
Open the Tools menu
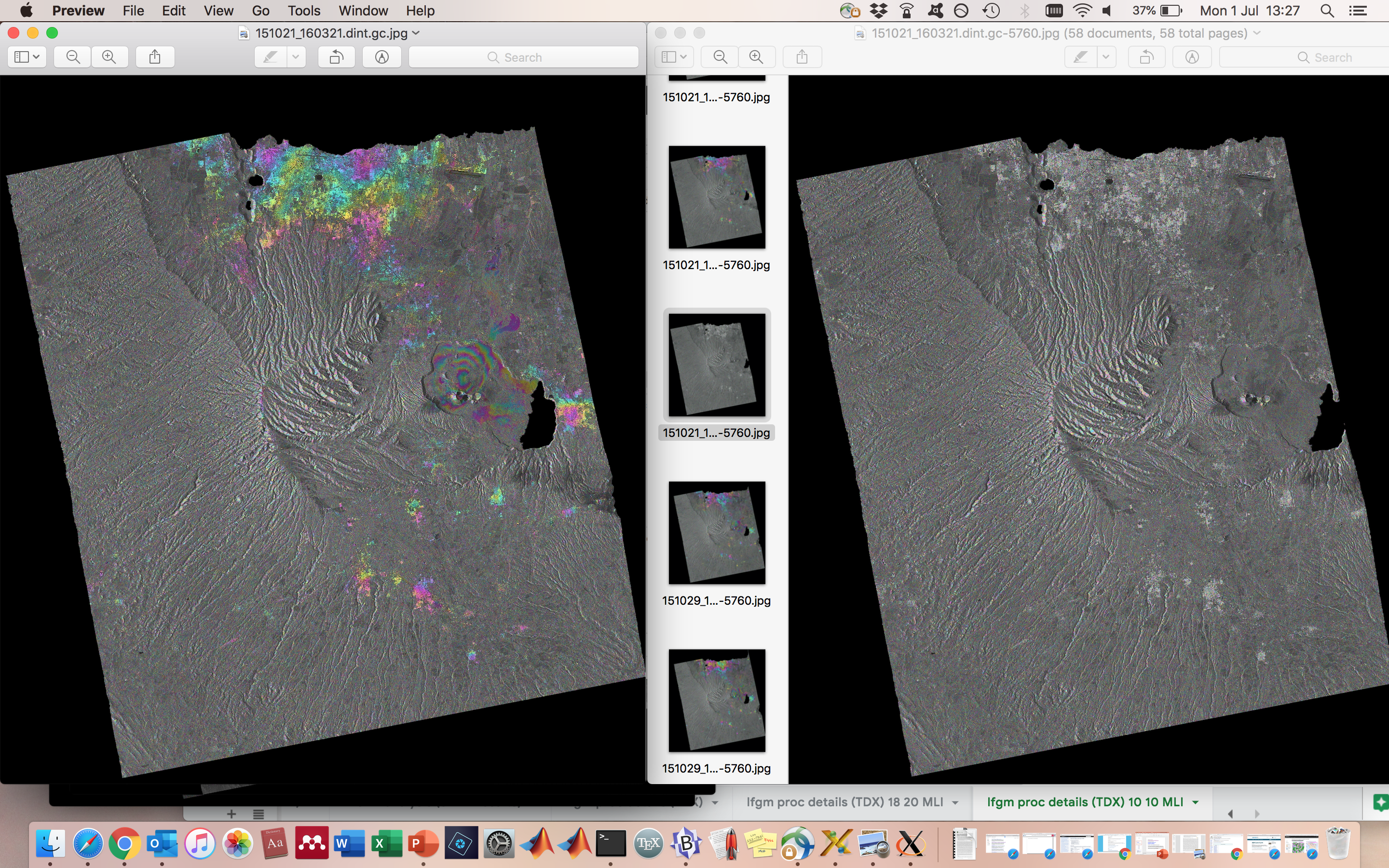point(304,10)
